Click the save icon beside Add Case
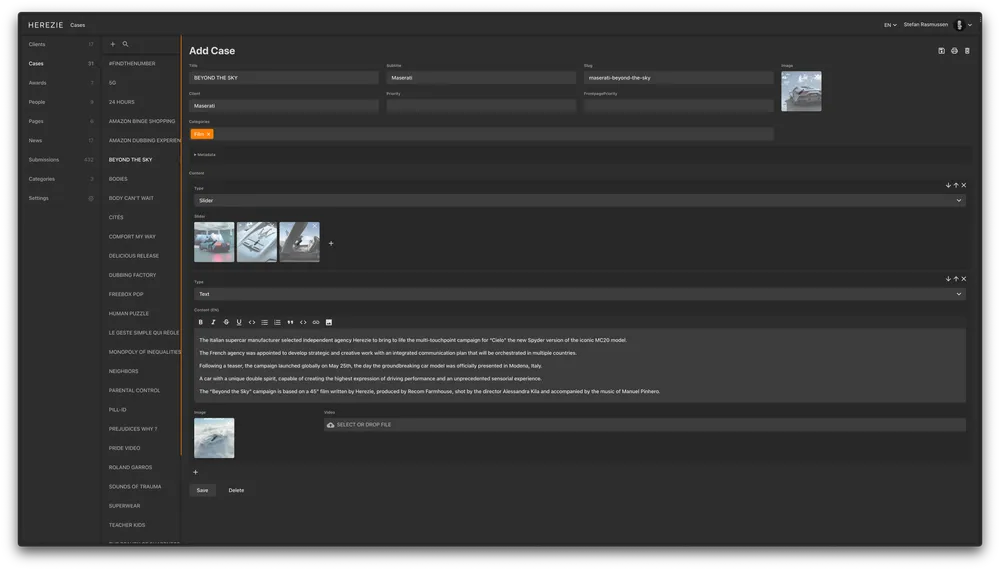The width and height of the screenshot is (1000, 570). coord(941,51)
